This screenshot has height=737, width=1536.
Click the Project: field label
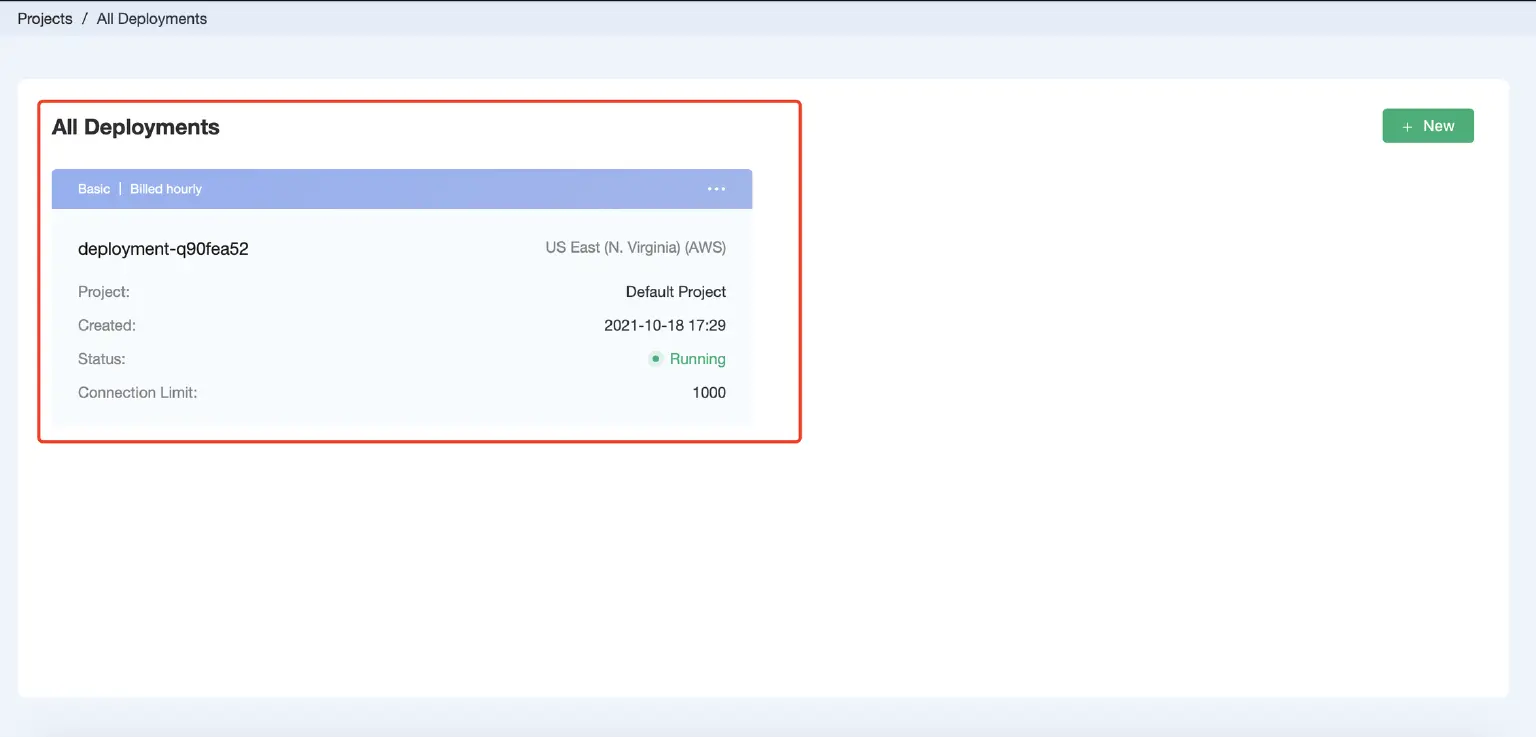click(104, 292)
